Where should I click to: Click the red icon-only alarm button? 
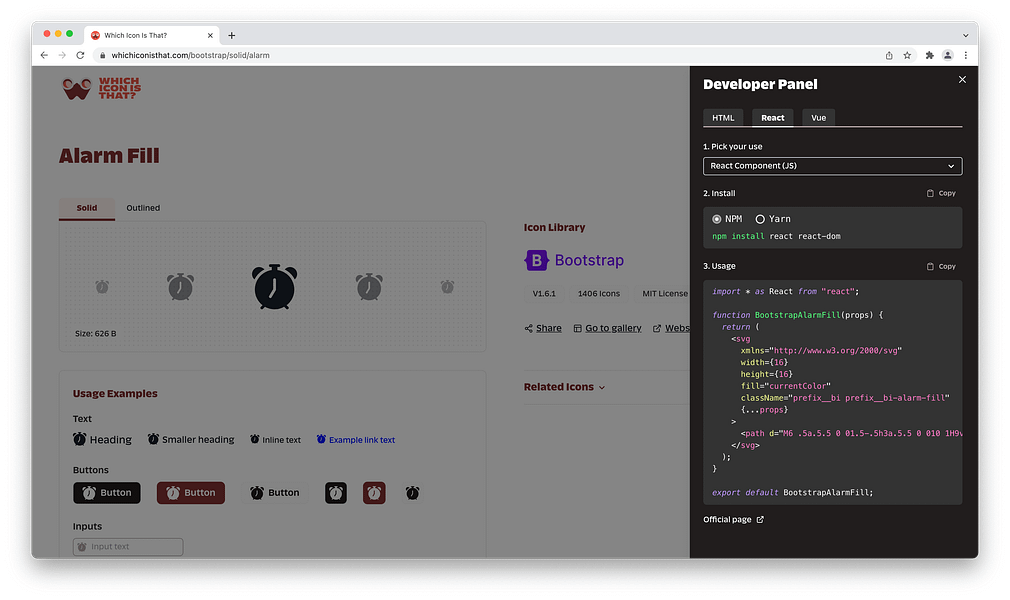(374, 493)
